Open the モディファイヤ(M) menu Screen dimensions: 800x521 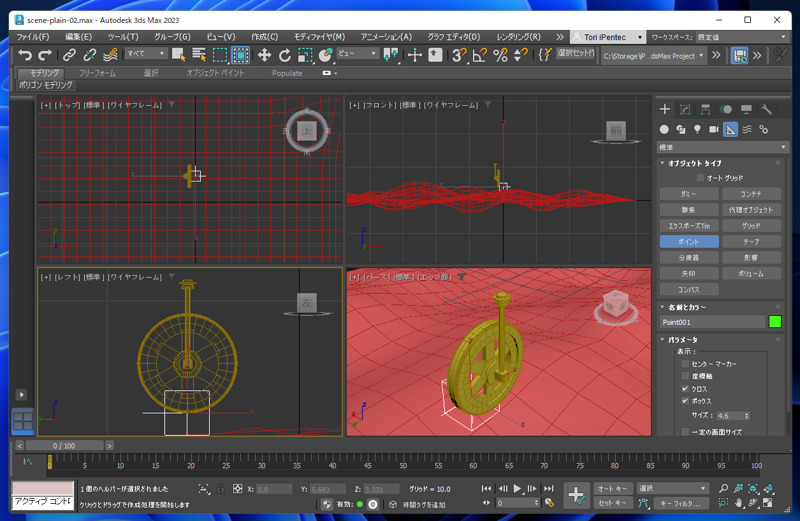click(x=319, y=37)
